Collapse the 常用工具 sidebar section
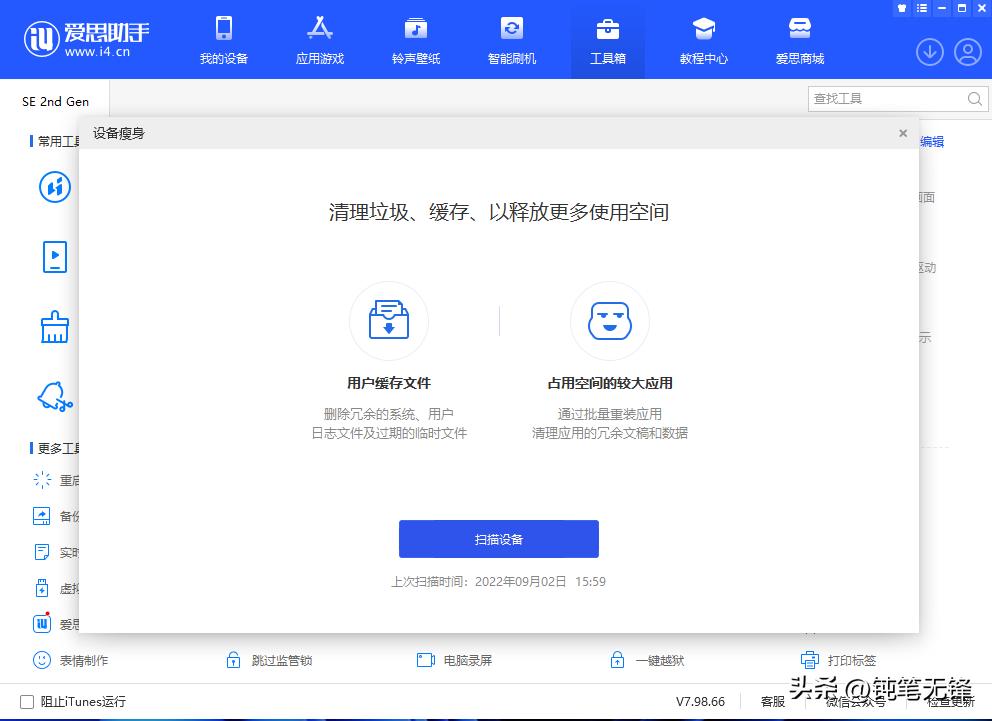 tap(50, 141)
